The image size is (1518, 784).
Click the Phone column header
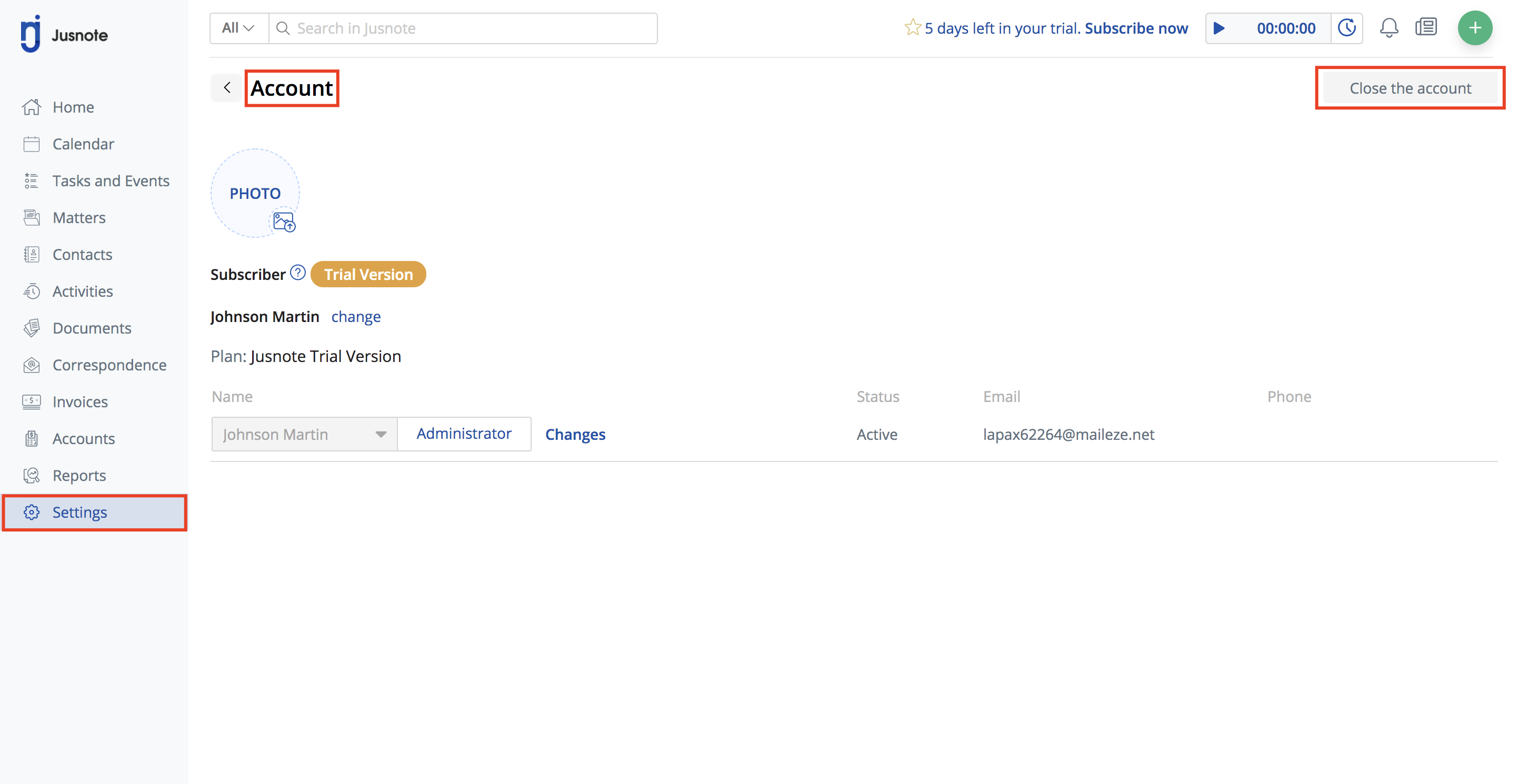(x=1289, y=396)
